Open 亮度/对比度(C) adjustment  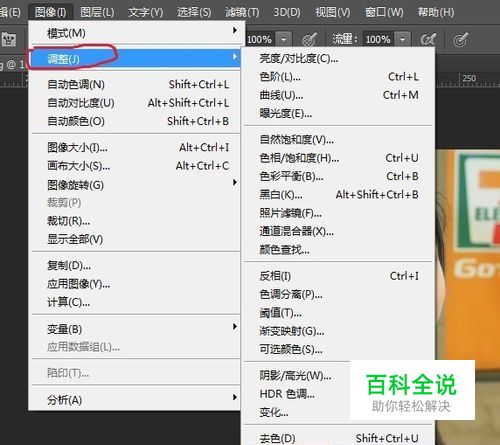pyautogui.click(x=338, y=59)
